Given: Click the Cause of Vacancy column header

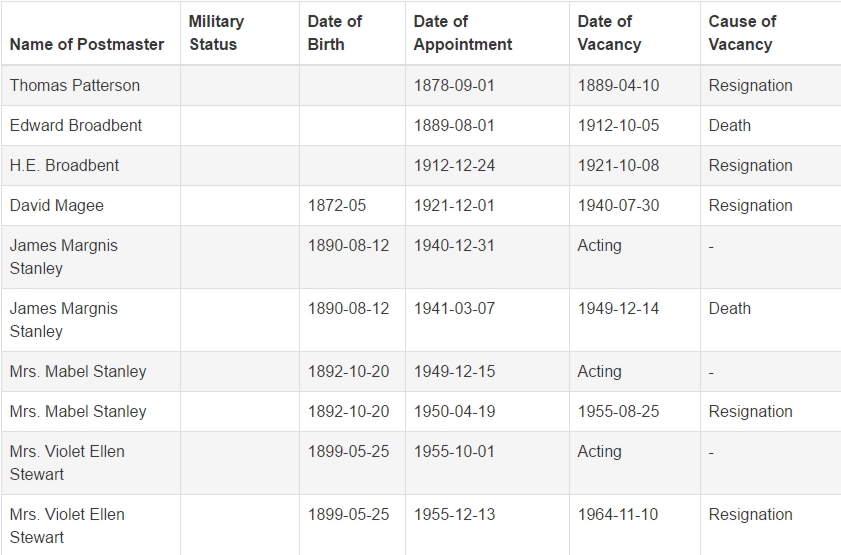Looking at the screenshot, I should pyautogui.click(x=742, y=33).
